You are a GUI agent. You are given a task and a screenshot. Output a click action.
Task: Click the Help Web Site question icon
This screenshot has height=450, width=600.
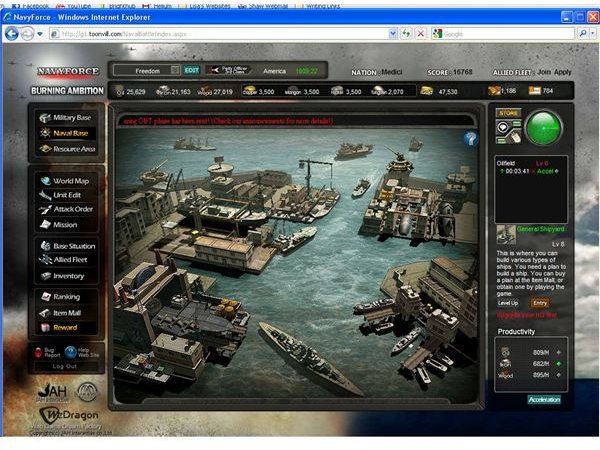[x=70, y=352]
